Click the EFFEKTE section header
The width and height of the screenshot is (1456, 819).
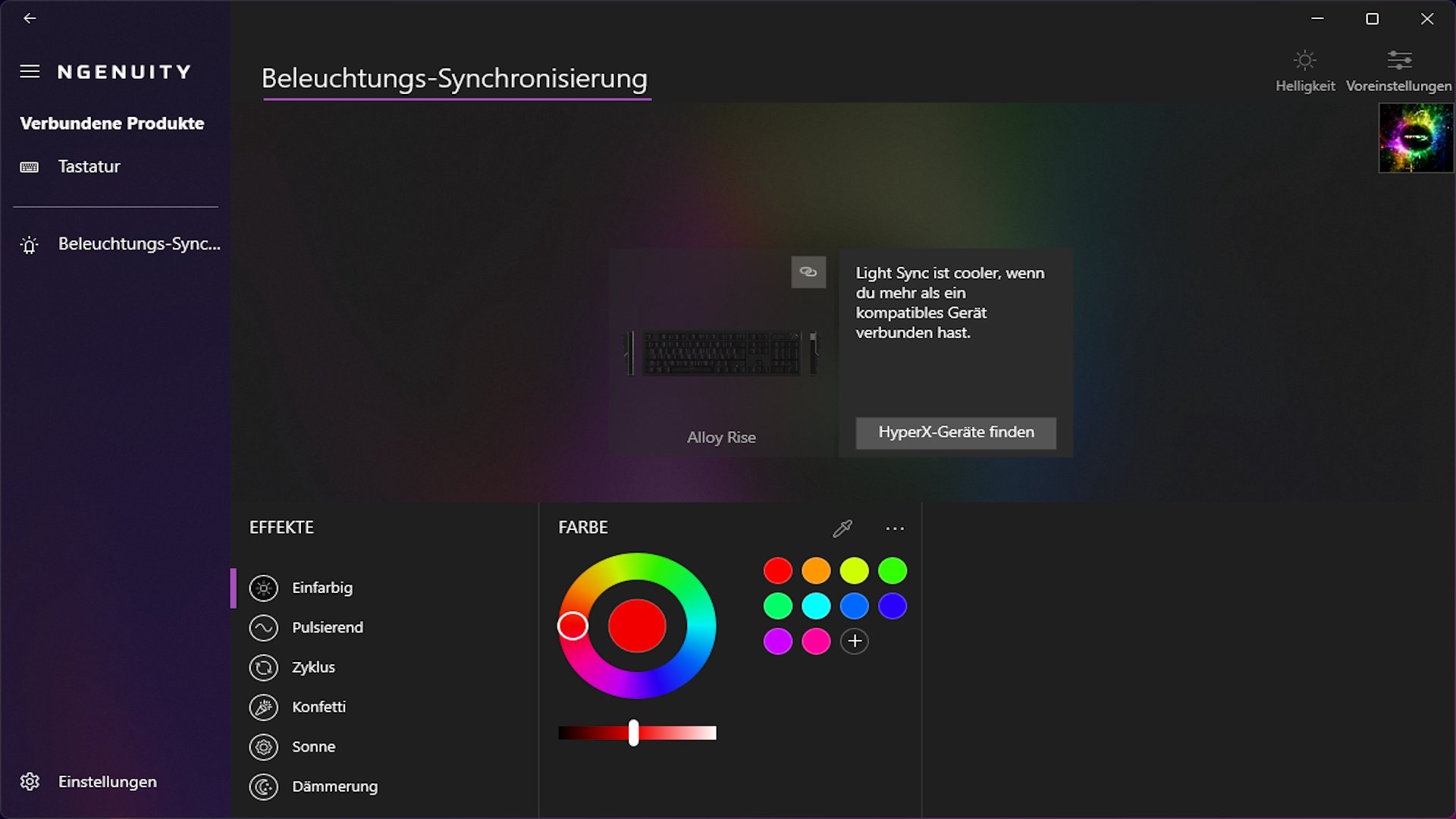[x=281, y=528]
